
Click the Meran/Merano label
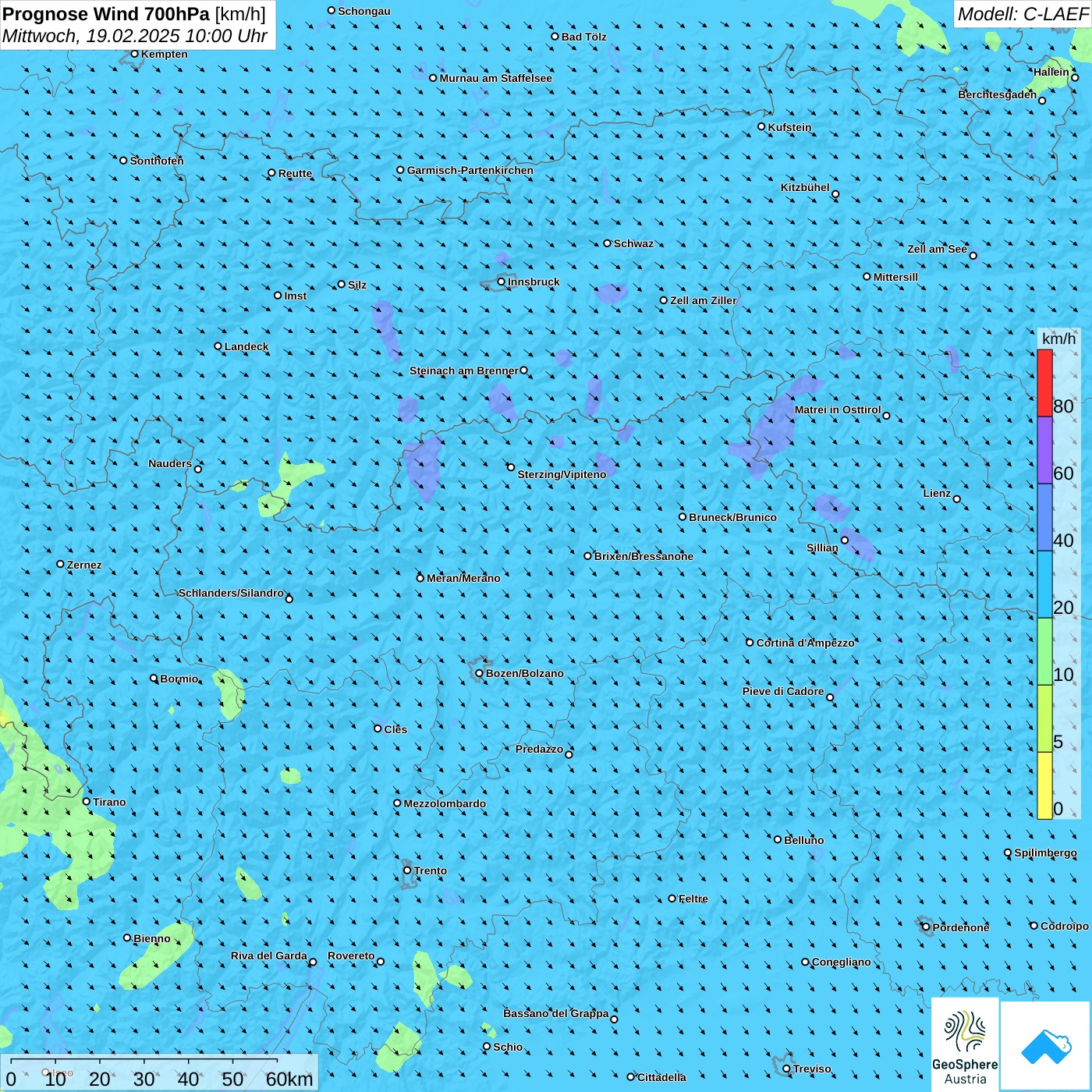point(463,578)
